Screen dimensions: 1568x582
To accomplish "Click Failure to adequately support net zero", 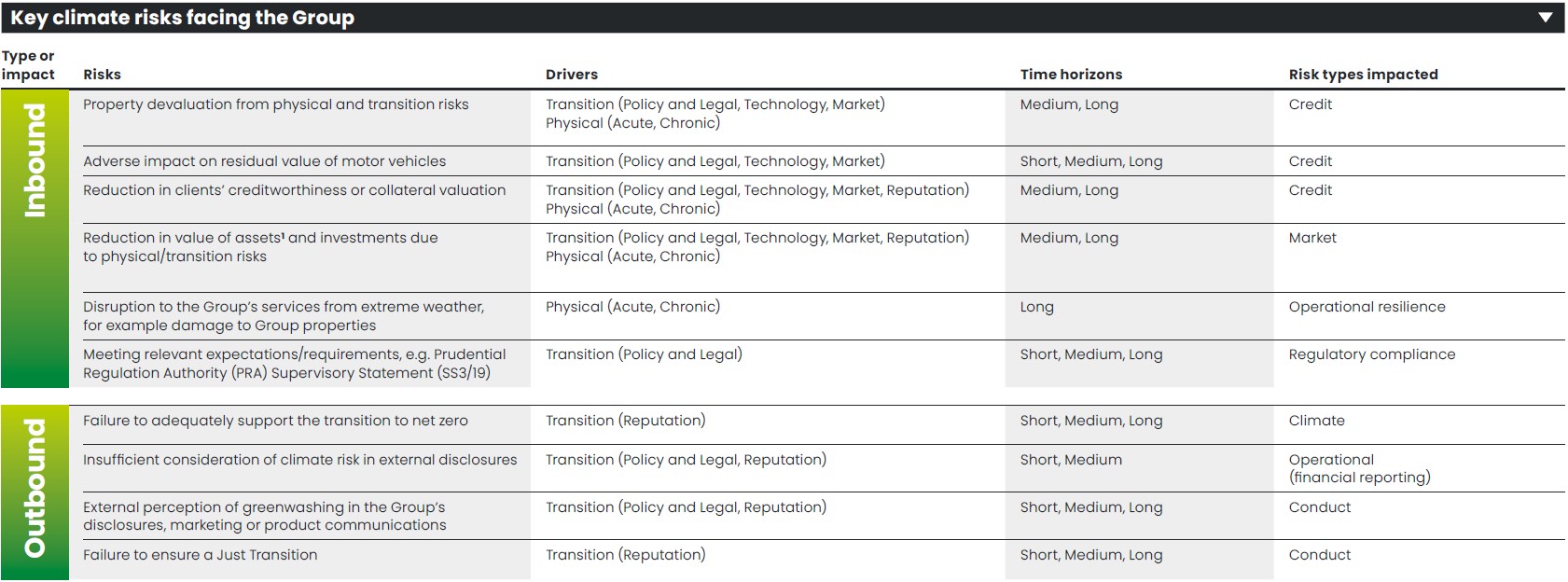I will (275, 421).
